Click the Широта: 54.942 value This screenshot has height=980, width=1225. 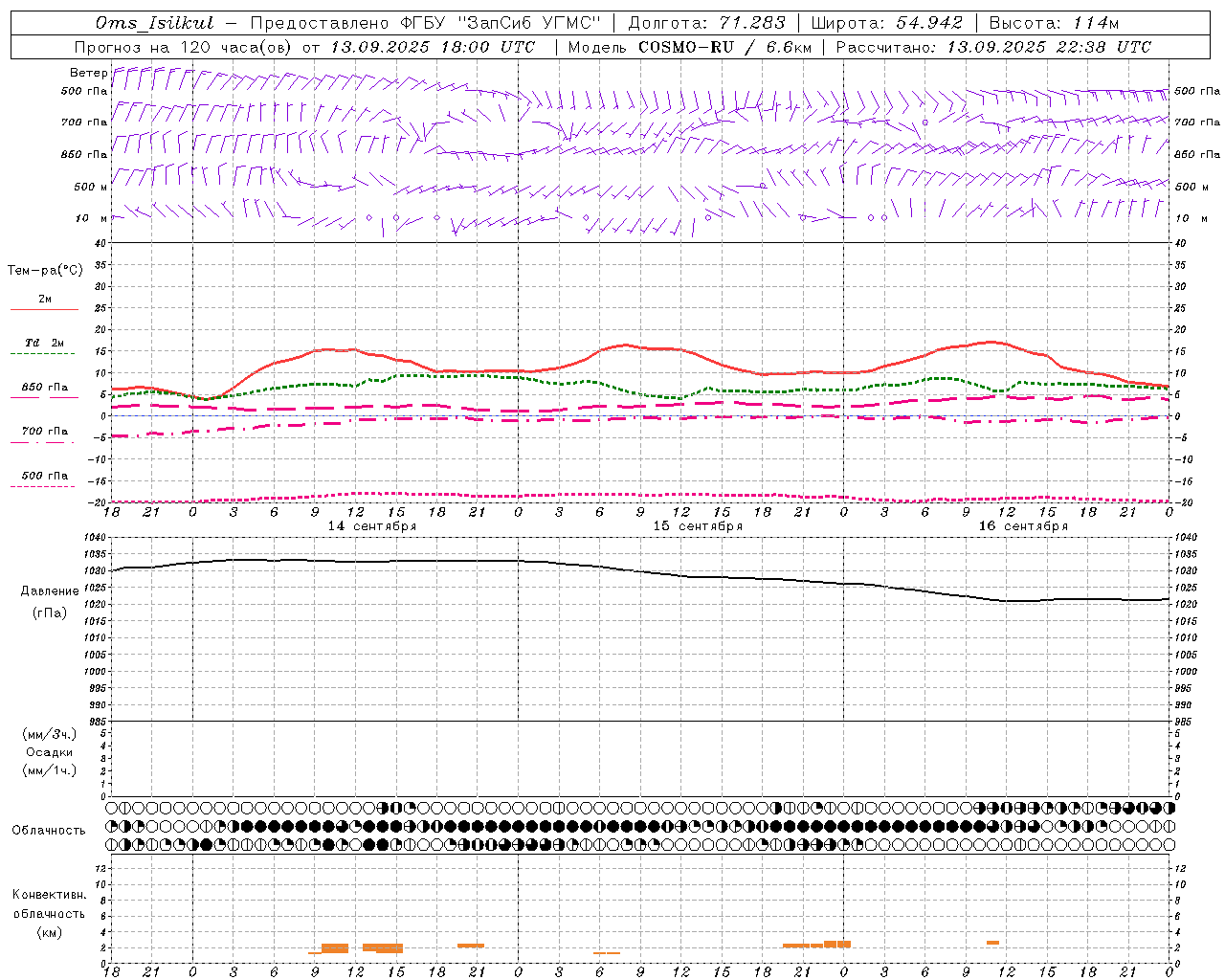887,23
